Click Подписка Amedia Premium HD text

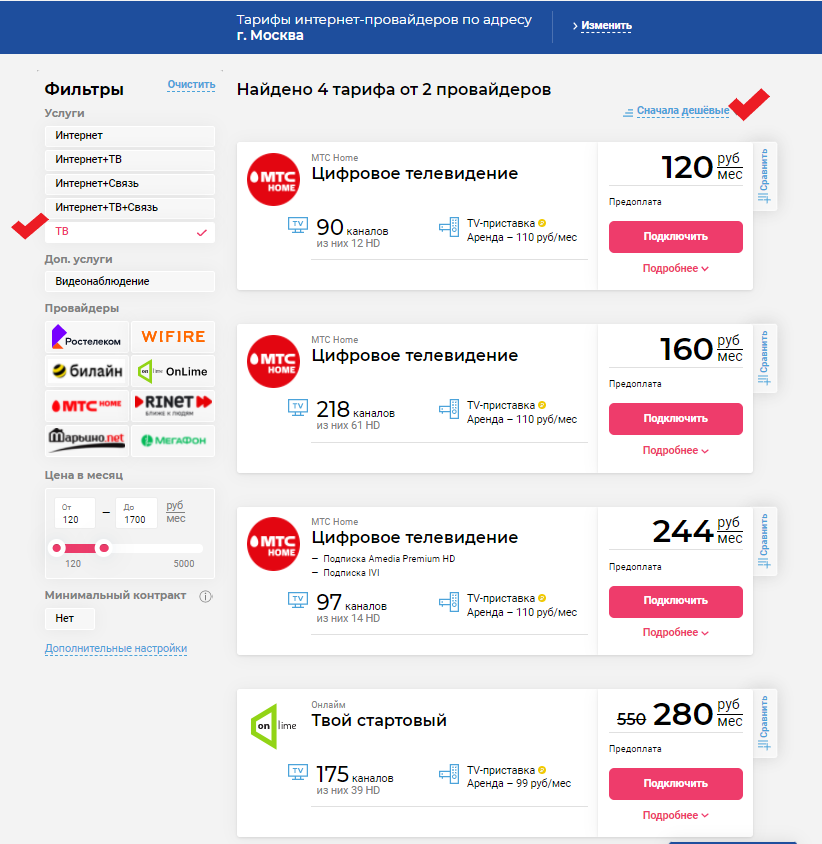[x=389, y=559]
